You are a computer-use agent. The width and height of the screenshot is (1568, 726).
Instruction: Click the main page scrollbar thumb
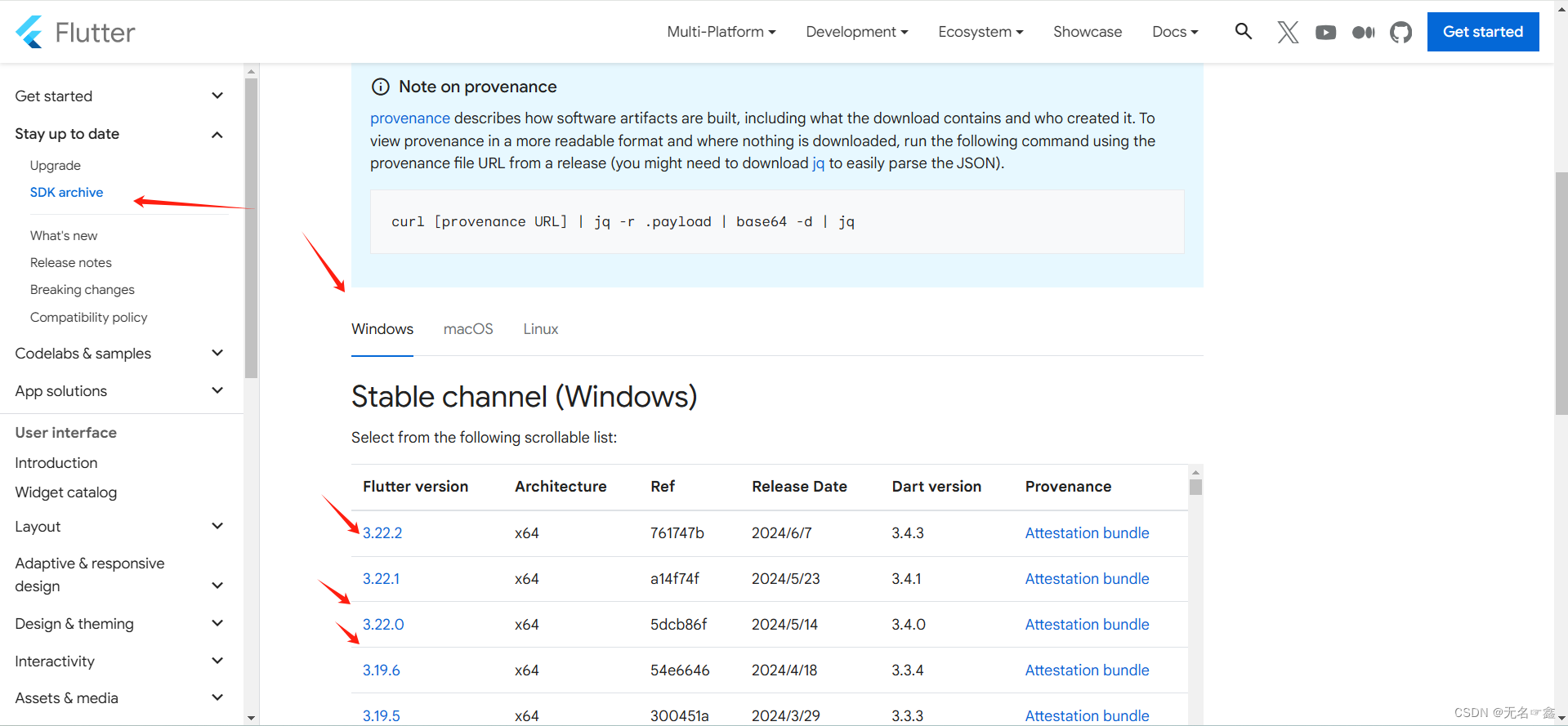click(1561, 294)
